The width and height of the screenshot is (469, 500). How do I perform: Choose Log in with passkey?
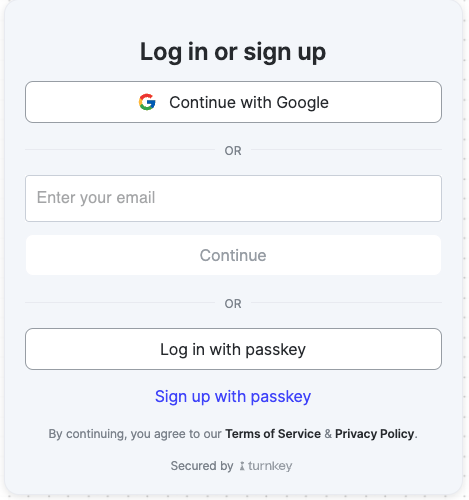click(233, 349)
